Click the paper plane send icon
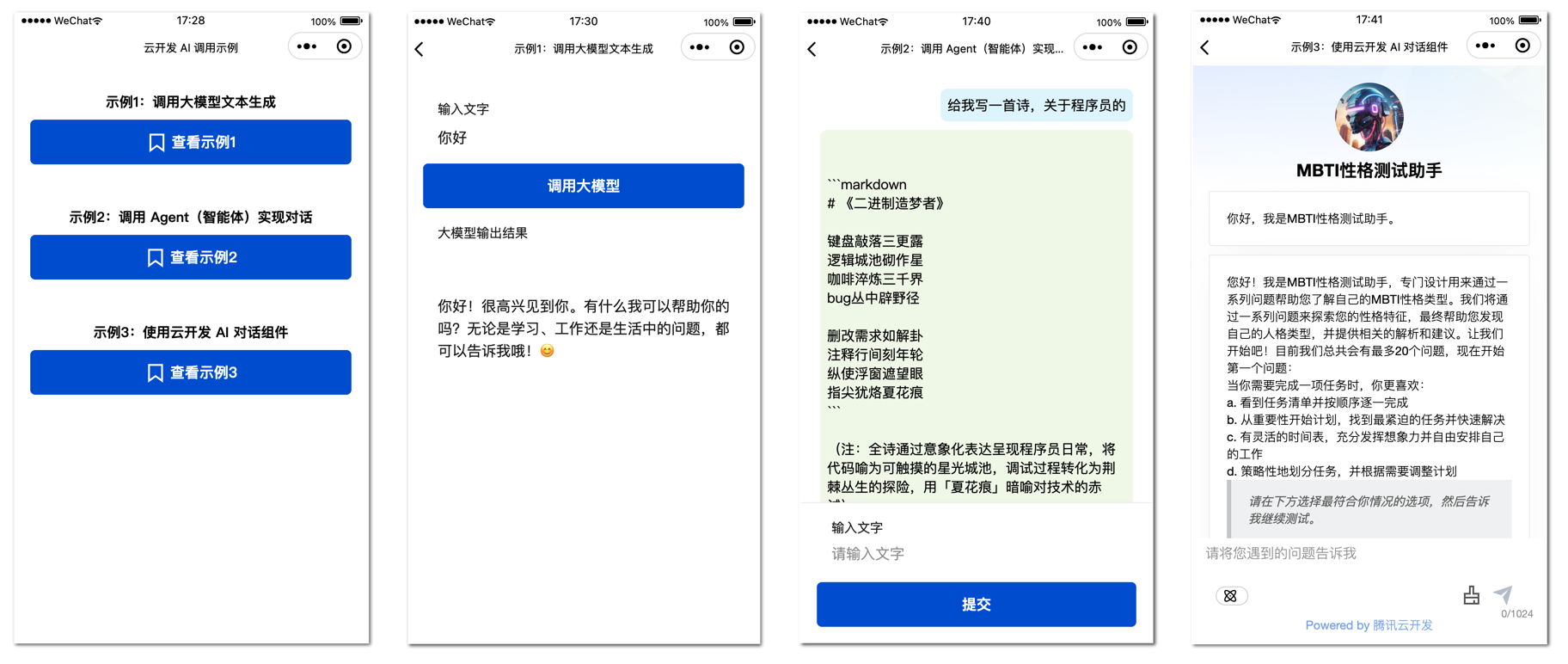 [x=1504, y=593]
